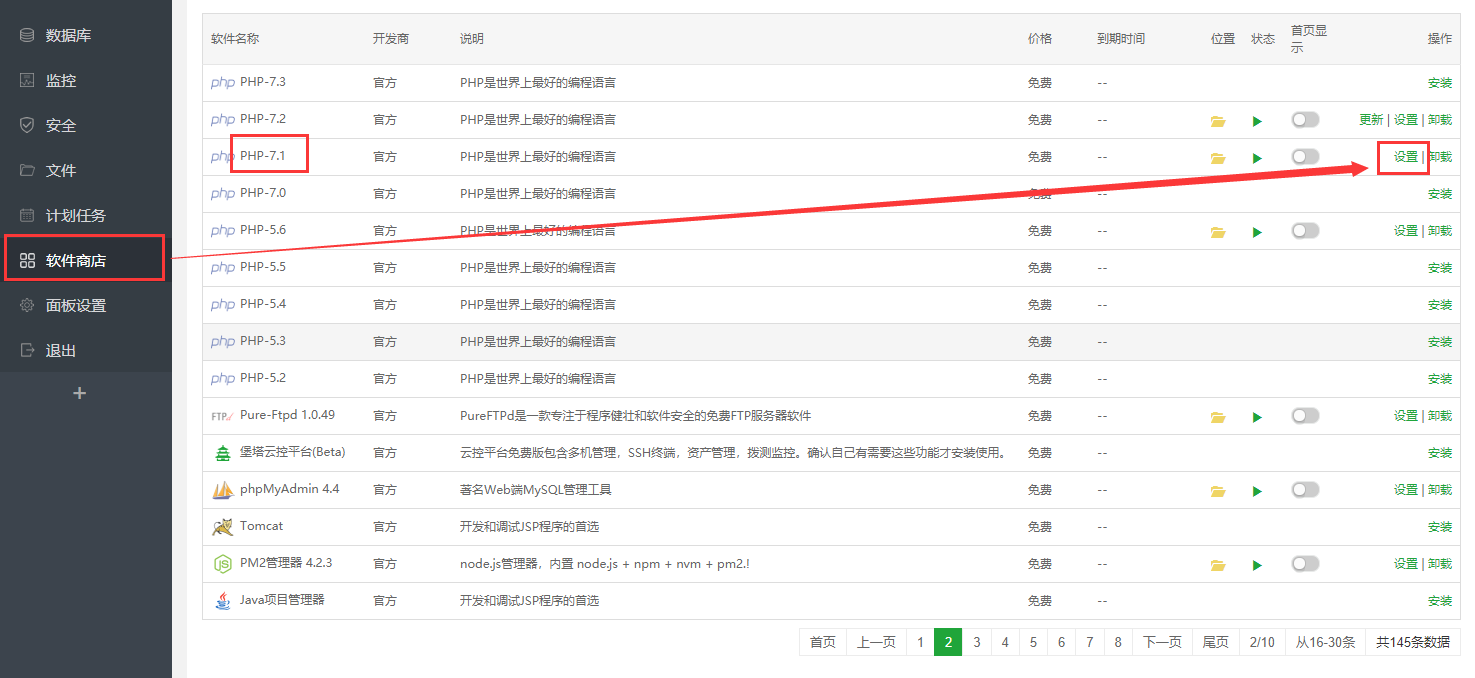The height and width of the screenshot is (678, 1475).
Task: Go to 面板设置 in sidebar
Action: pos(76,306)
